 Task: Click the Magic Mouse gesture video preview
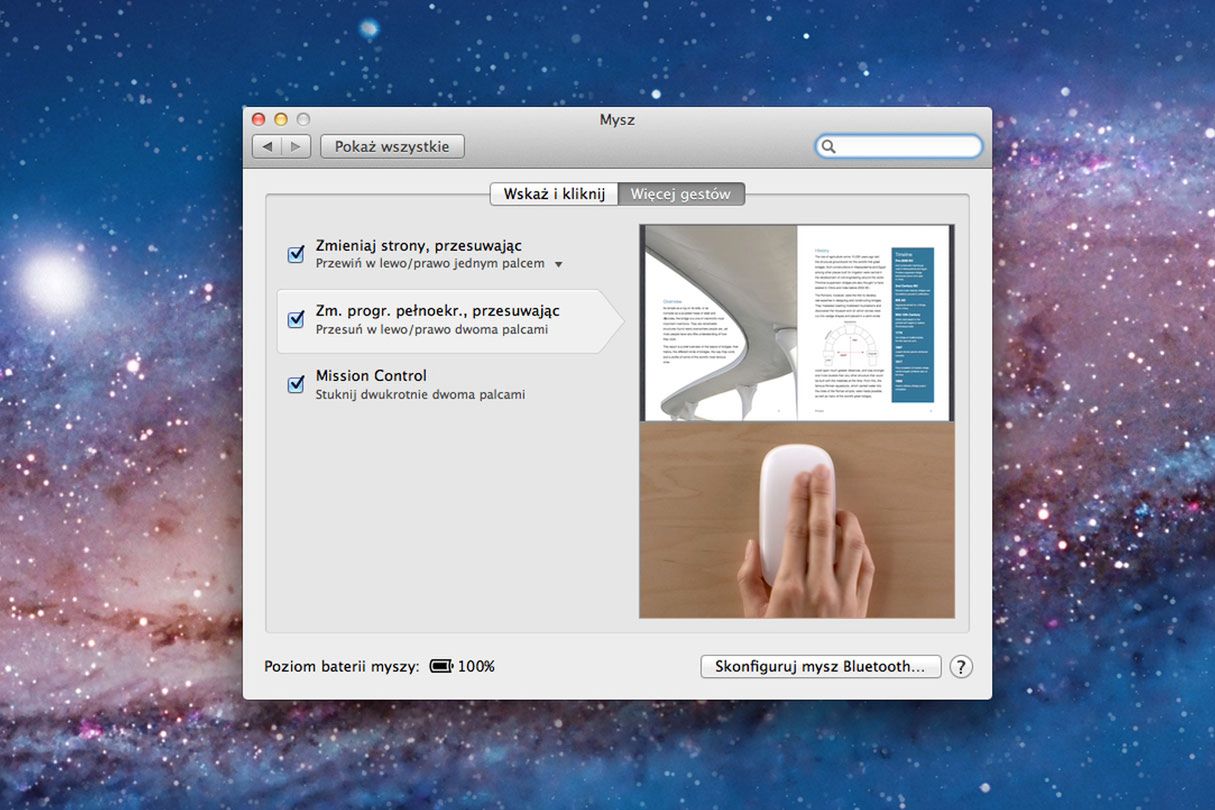797,519
